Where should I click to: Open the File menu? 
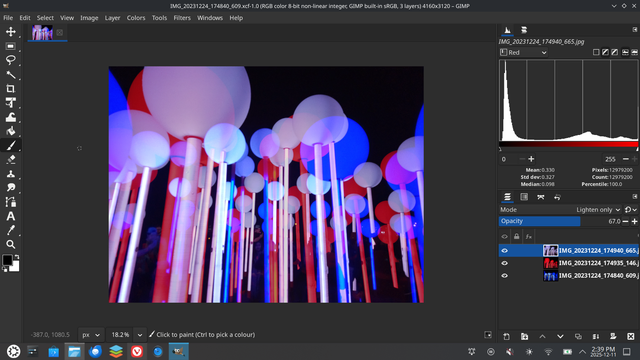point(8,18)
